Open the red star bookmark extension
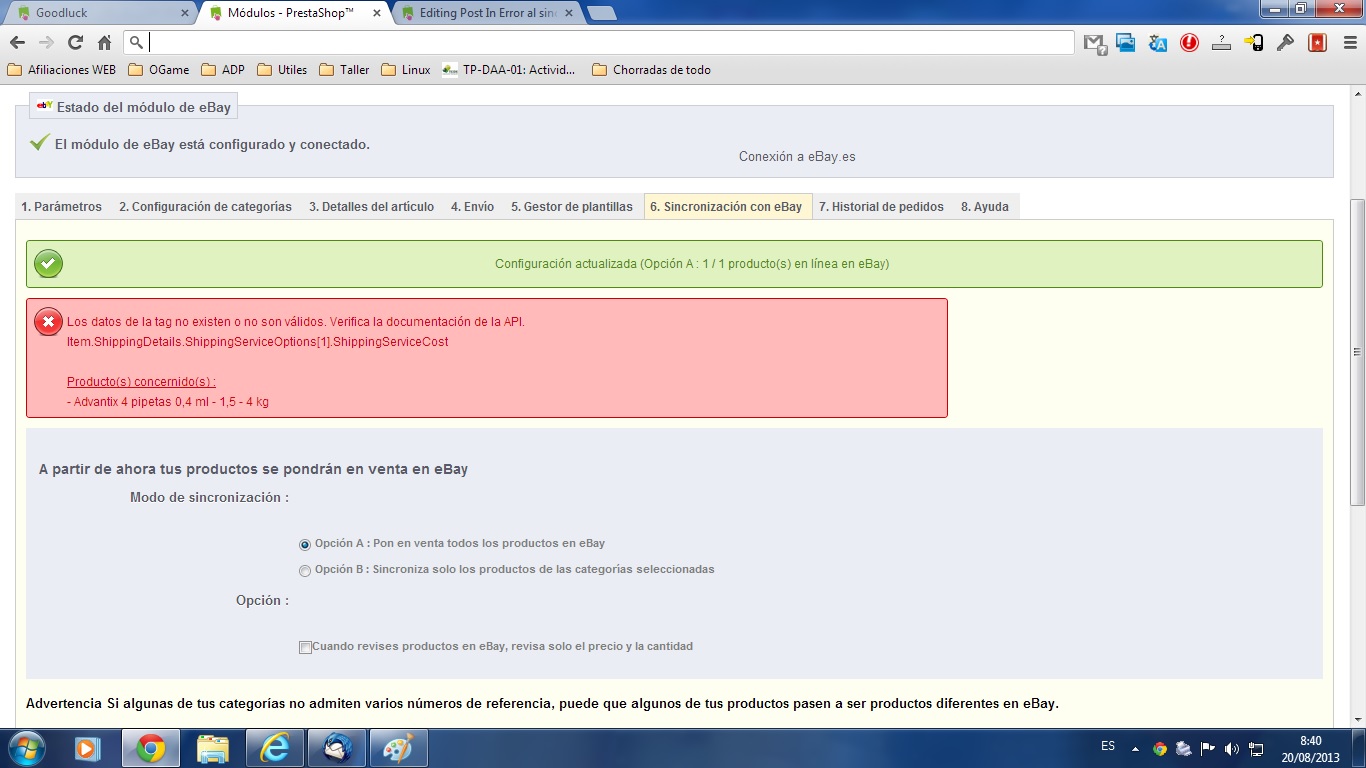 point(1318,43)
